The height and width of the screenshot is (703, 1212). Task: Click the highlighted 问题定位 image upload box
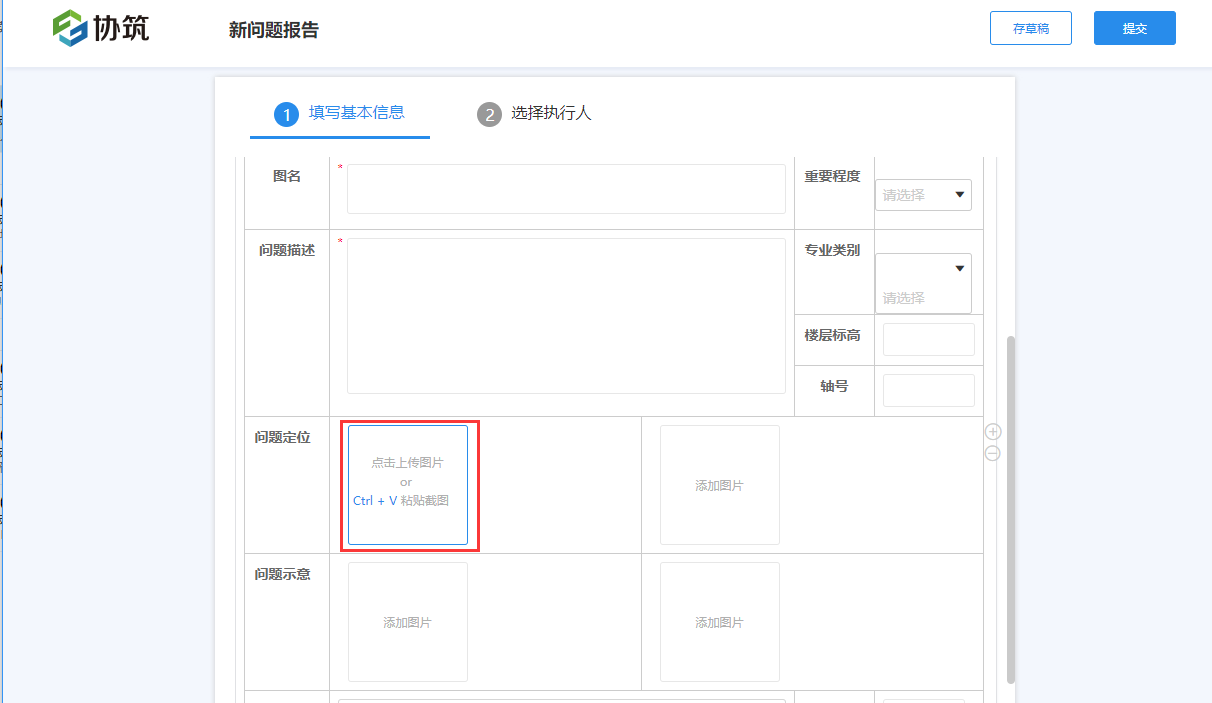tap(407, 485)
